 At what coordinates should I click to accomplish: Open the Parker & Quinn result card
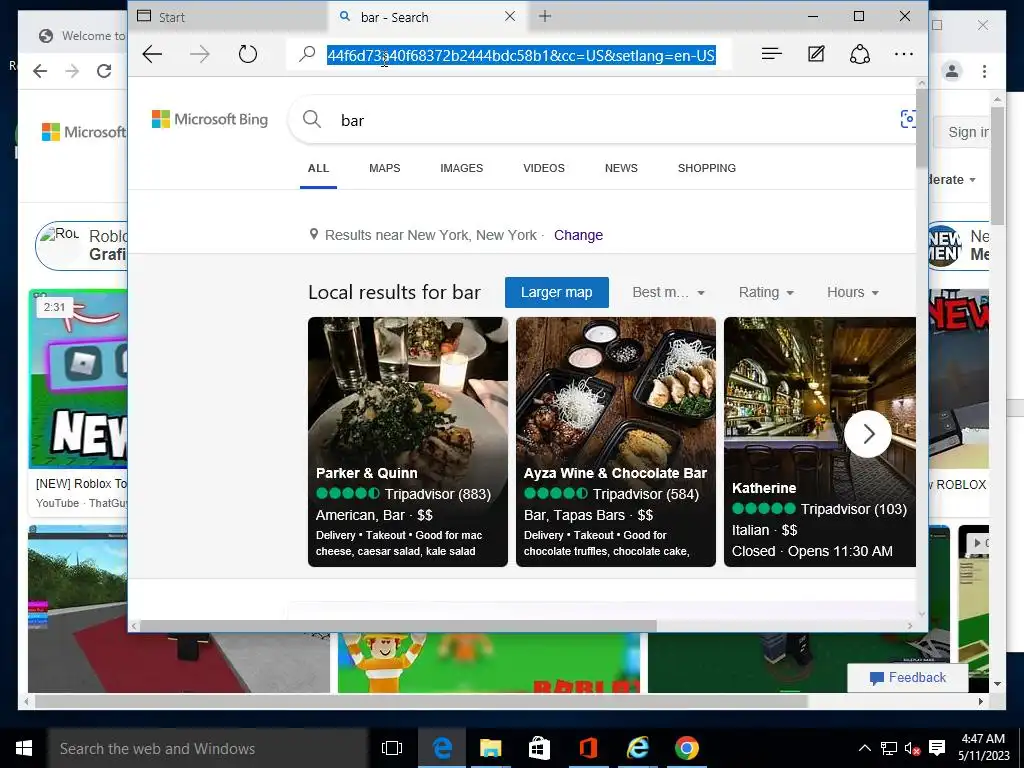[408, 441]
